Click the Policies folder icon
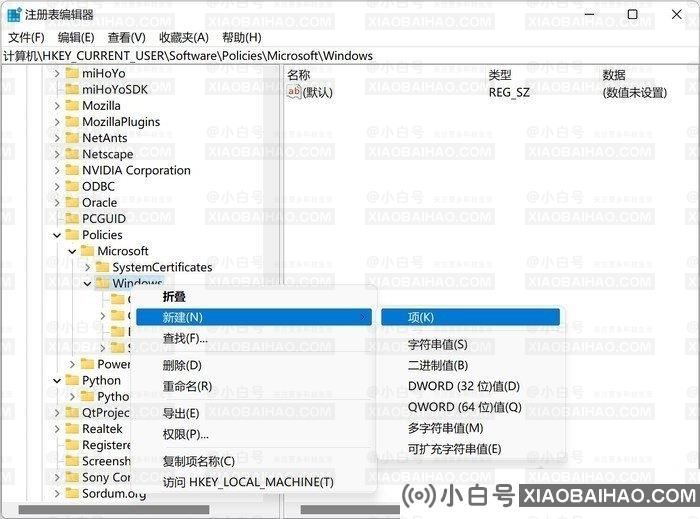The height and width of the screenshot is (519, 700). pyautogui.click(x=72, y=235)
